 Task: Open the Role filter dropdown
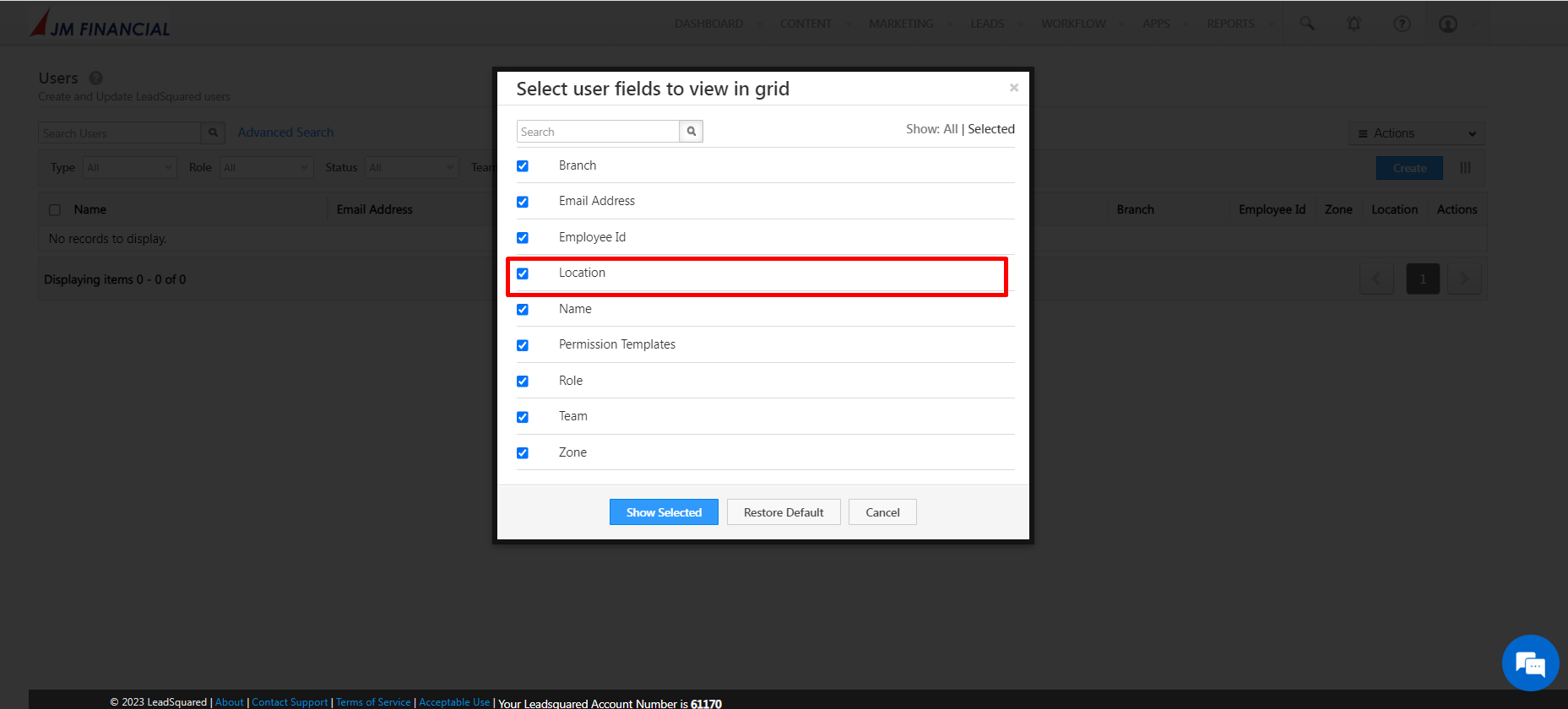pyautogui.click(x=266, y=167)
